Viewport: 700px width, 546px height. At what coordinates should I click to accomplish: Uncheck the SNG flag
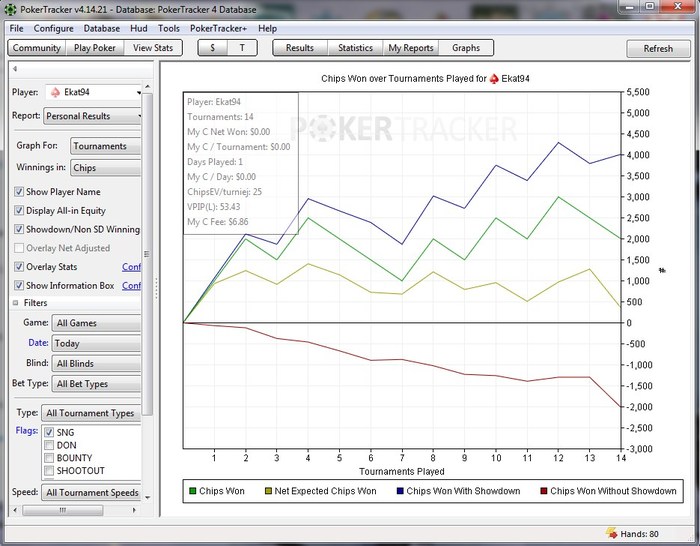(x=49, y=432)
